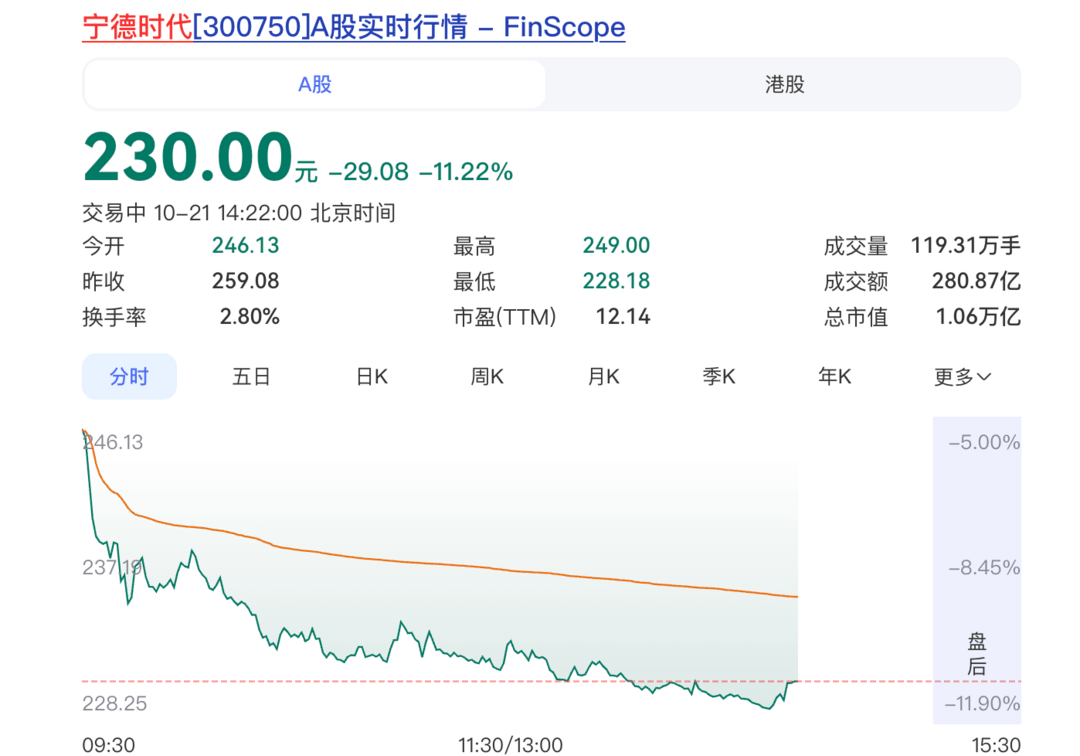The width and height of the screenshot is (1080, 756).
Task: Click the 15:30 time axis label
Action: 996,745
